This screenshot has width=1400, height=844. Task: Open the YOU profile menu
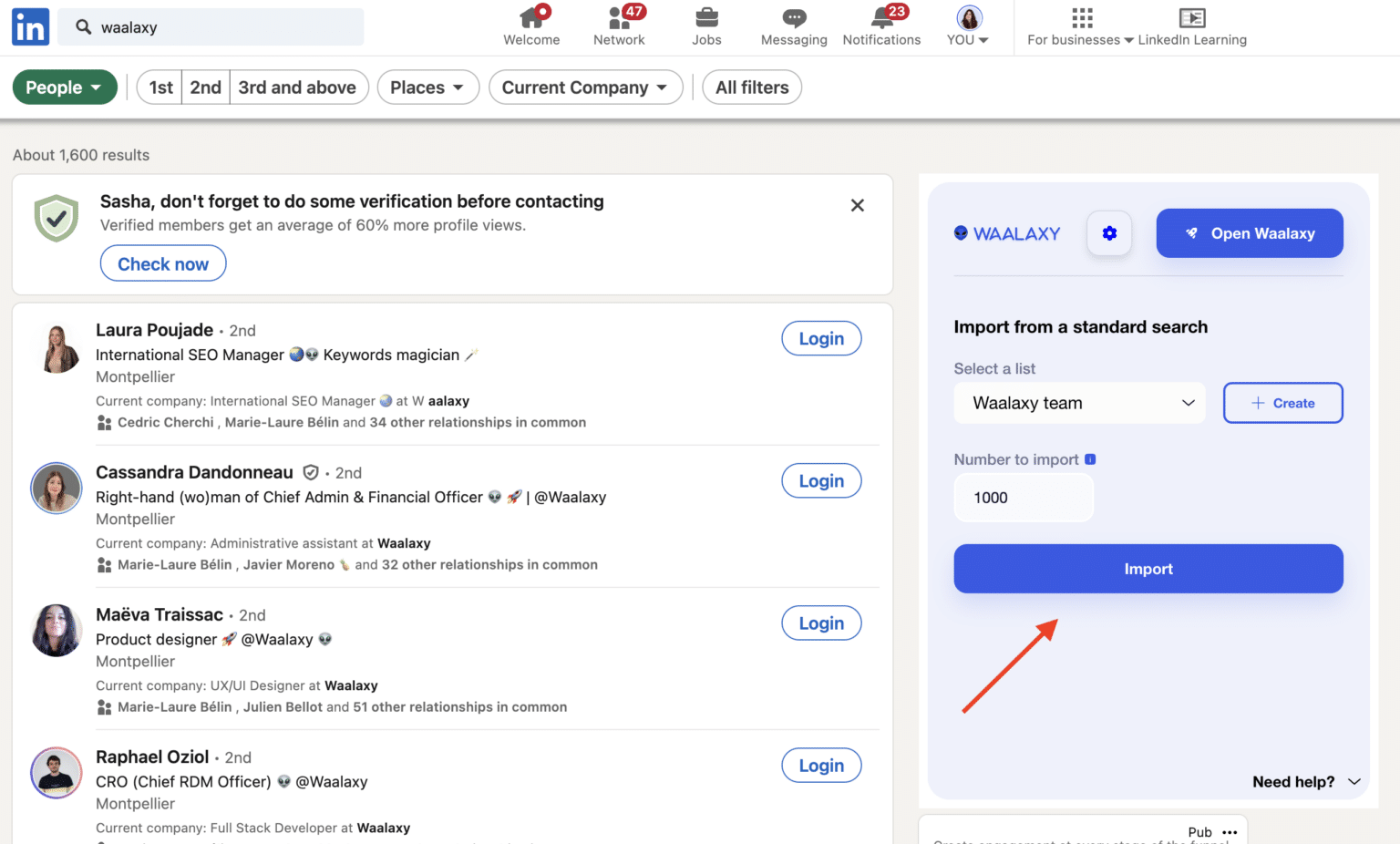point(967,26)
